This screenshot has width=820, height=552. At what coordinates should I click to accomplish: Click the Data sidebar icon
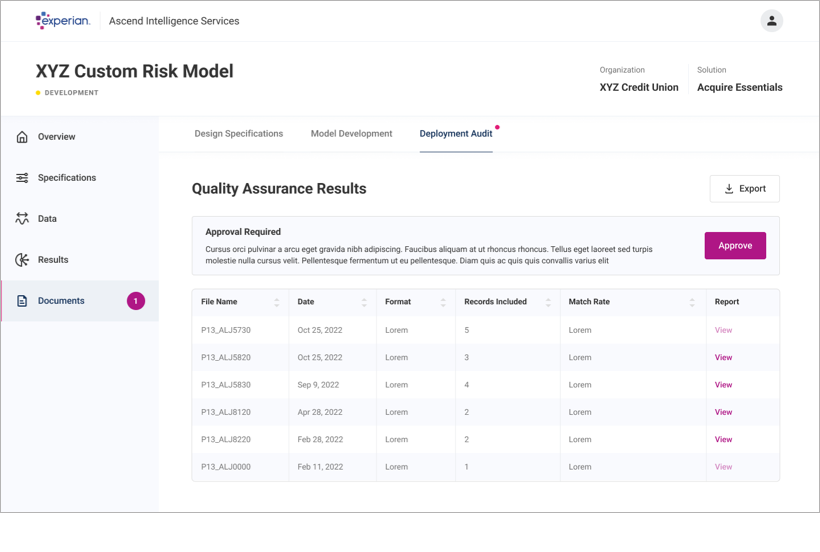pos(22,219)
